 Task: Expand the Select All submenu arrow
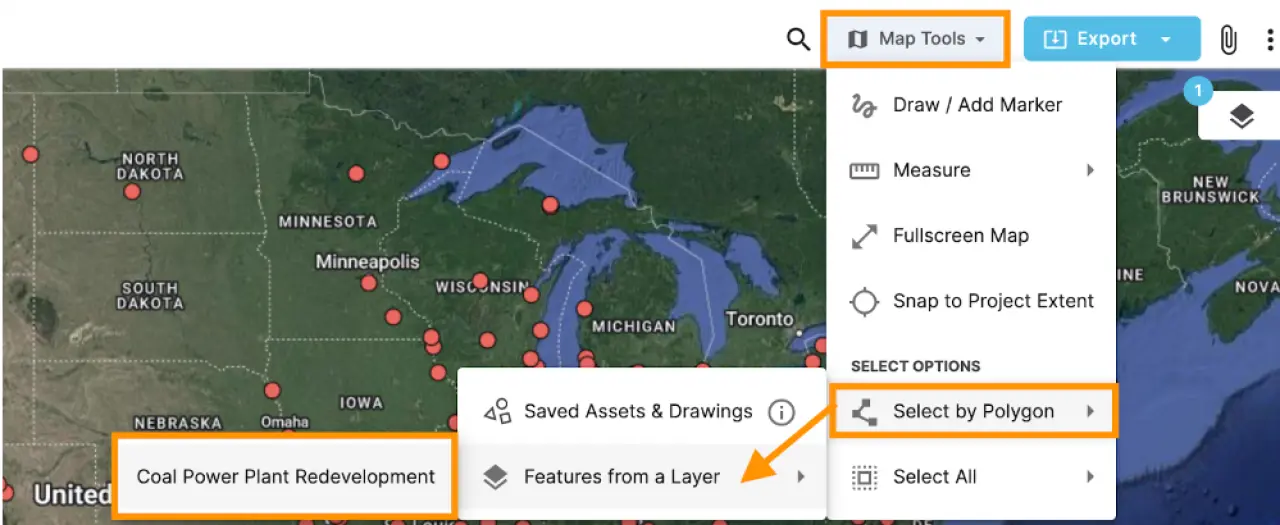[x=1091, y=477]
